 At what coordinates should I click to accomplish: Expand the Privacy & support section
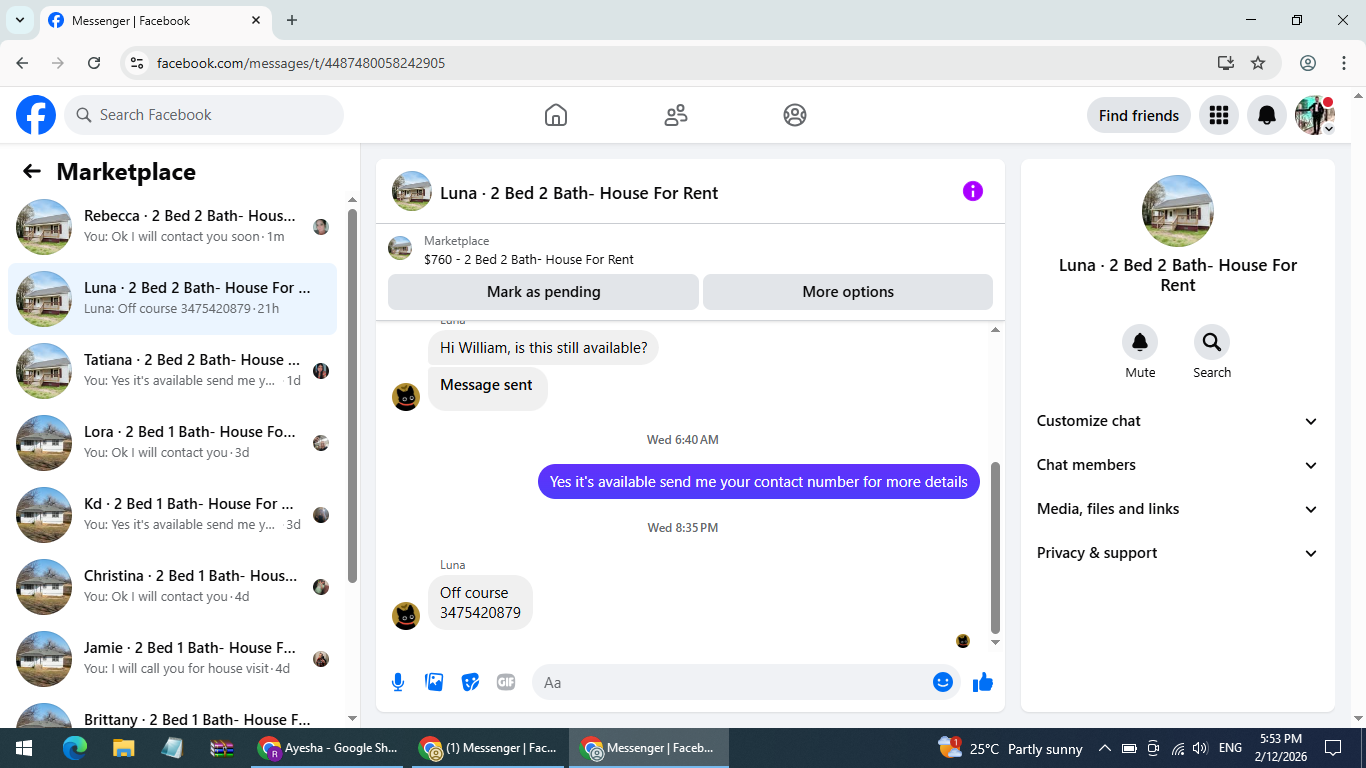click(1178, 553)
